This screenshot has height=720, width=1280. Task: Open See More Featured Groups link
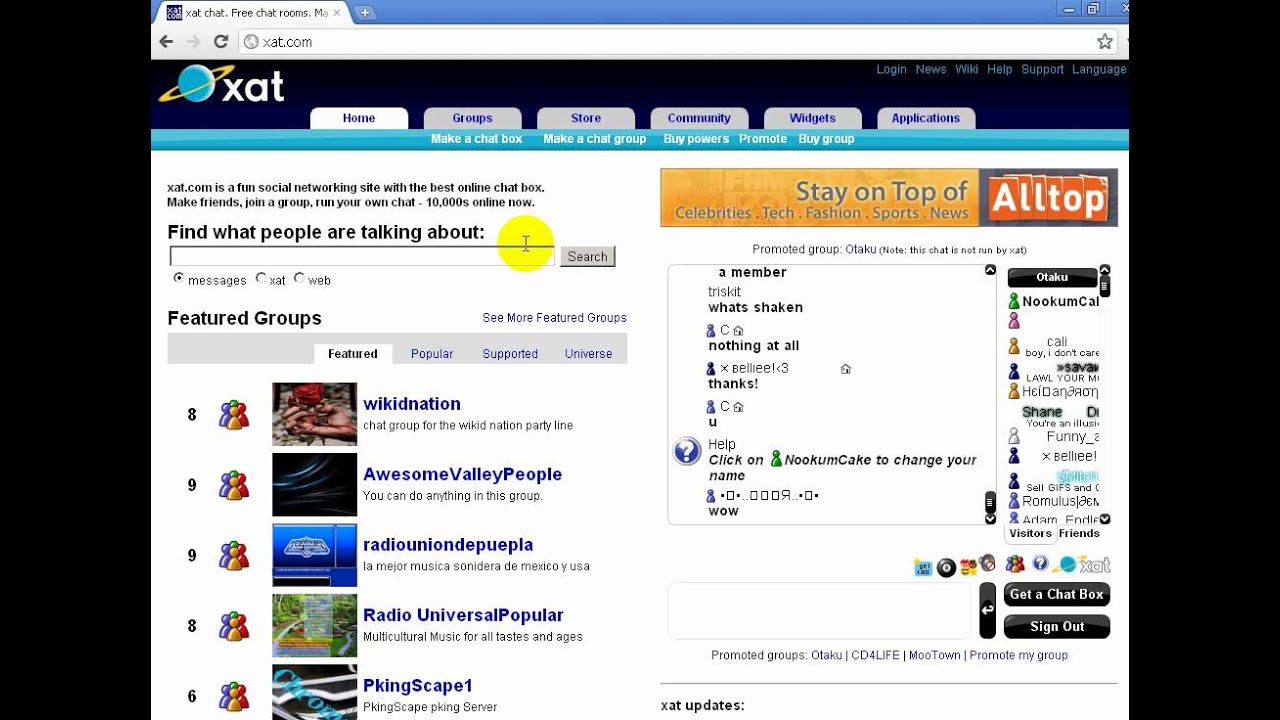pos(554,318)
